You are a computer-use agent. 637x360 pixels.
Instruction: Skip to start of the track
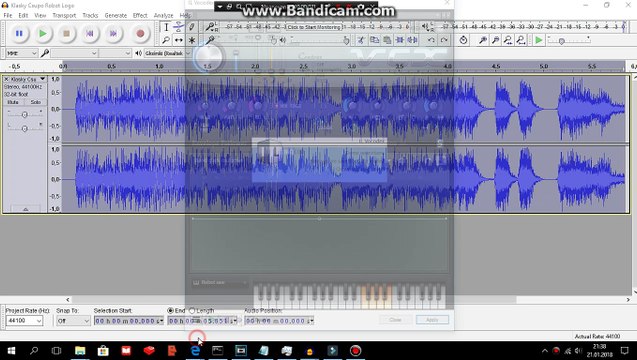coord(90,34)
